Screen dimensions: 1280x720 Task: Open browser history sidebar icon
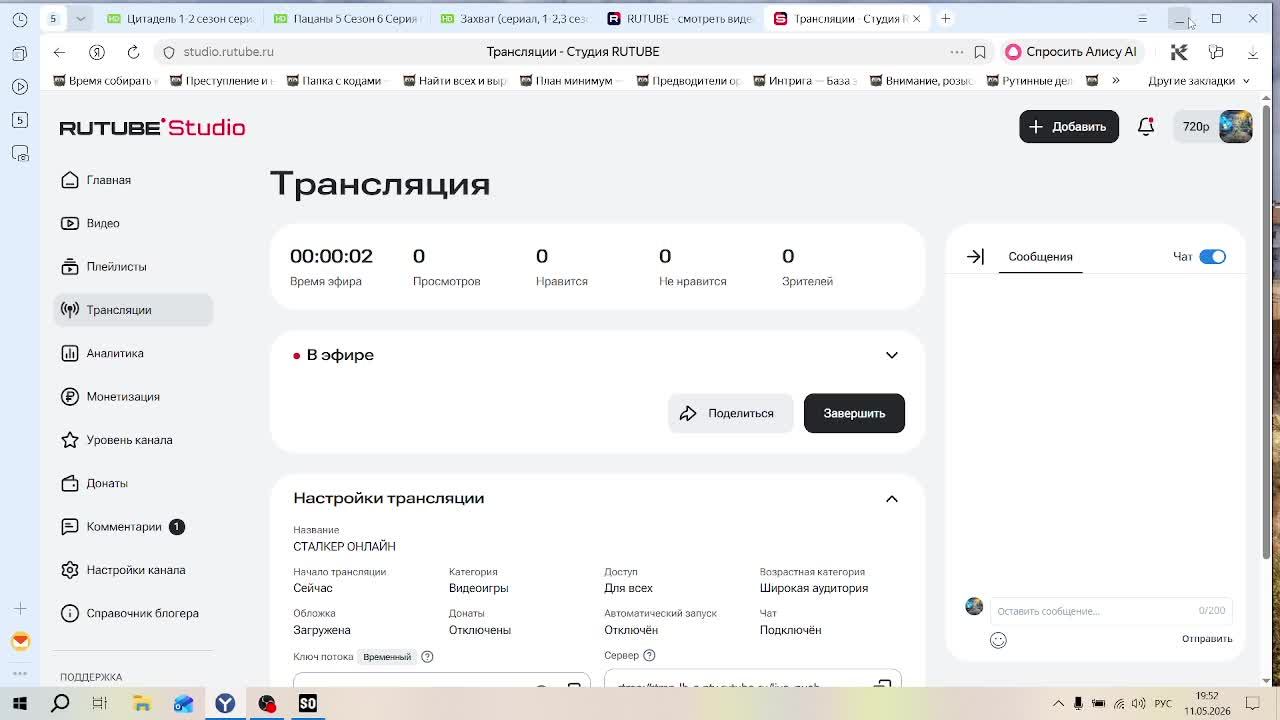pos(20,19)
